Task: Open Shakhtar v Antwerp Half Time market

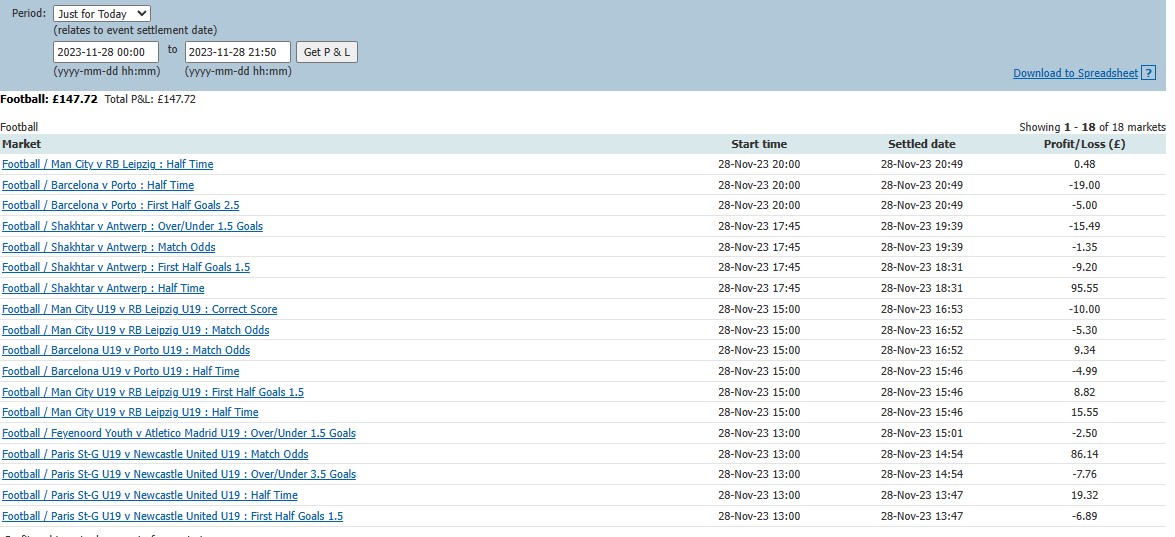Action: point(103,288)
